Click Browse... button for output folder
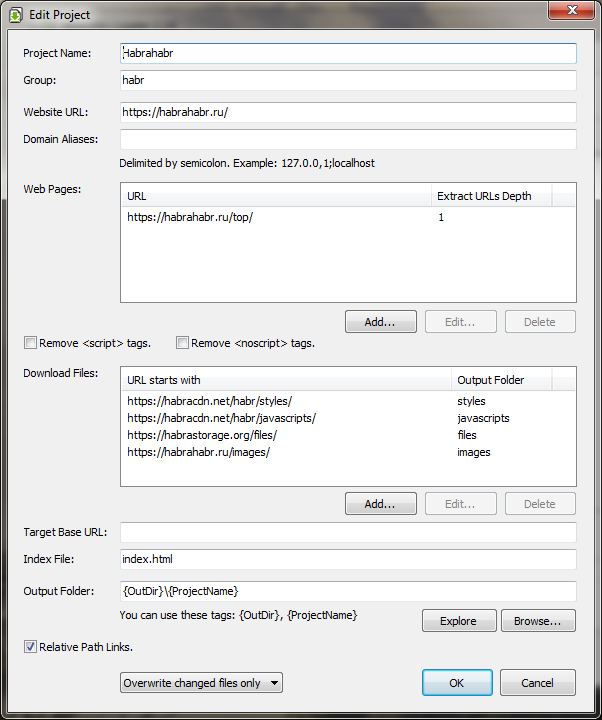 click(538, 621)
